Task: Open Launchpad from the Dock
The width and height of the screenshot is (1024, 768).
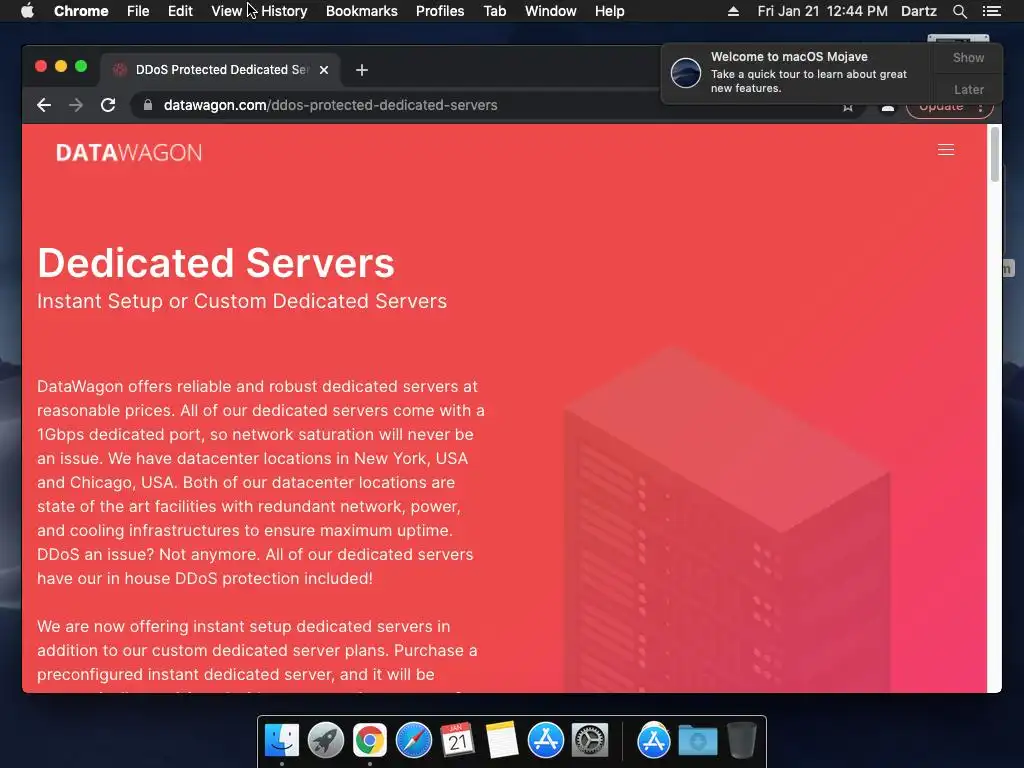Action: [326, 741]
